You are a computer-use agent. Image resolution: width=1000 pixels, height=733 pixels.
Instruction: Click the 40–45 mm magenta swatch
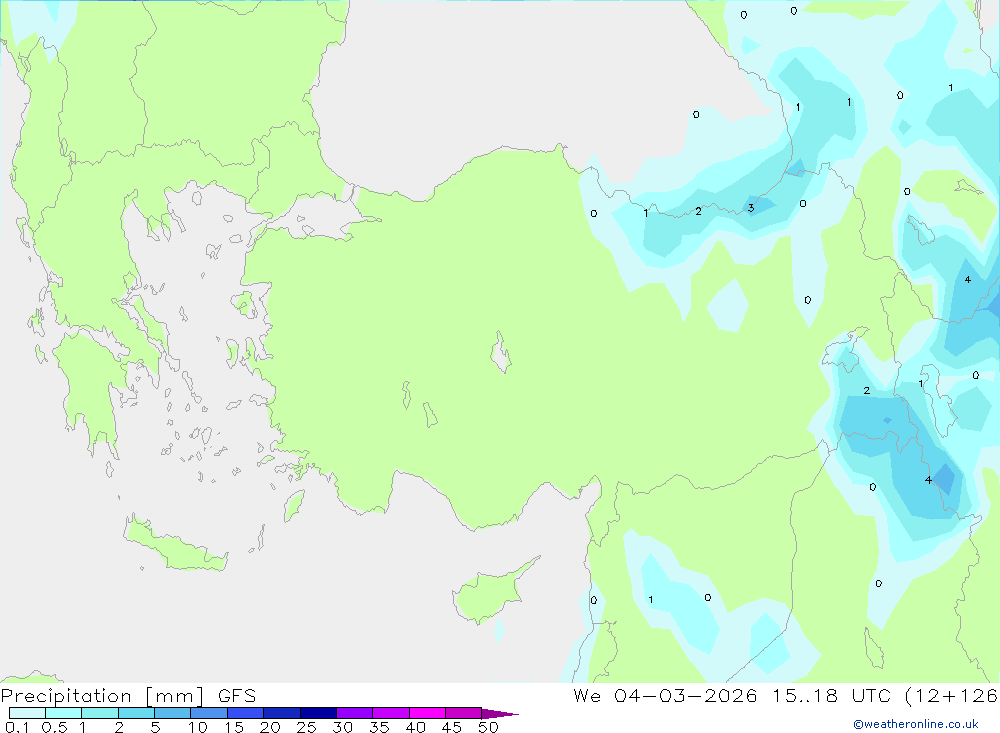427,713
